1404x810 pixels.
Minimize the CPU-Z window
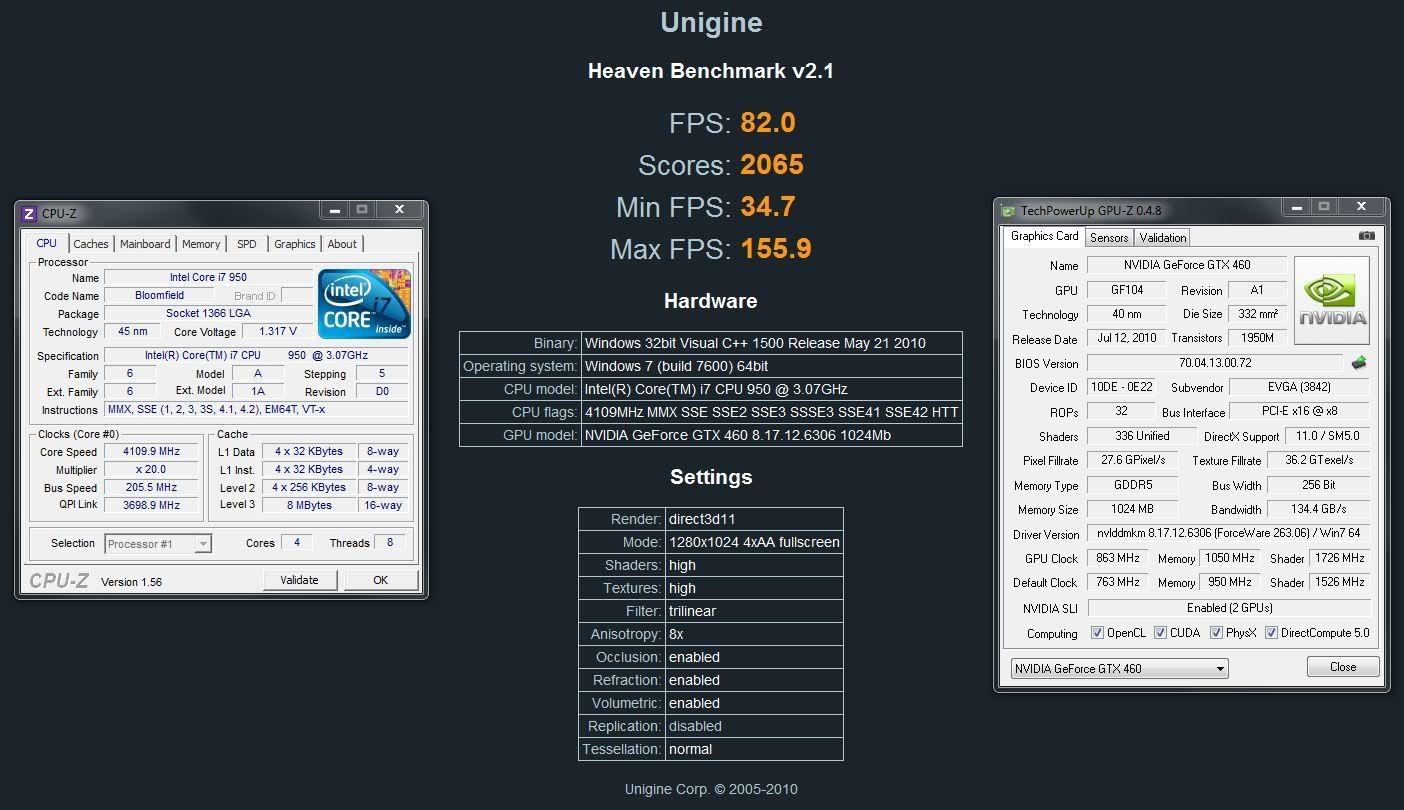coord(335,210)
